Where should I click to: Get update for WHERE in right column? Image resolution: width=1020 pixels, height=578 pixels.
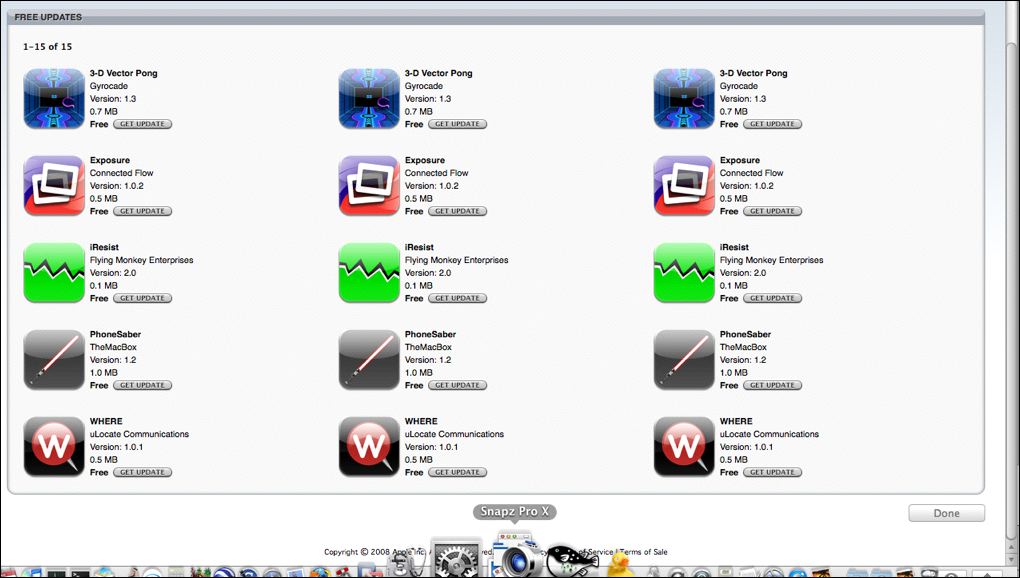tap(772, 473)
